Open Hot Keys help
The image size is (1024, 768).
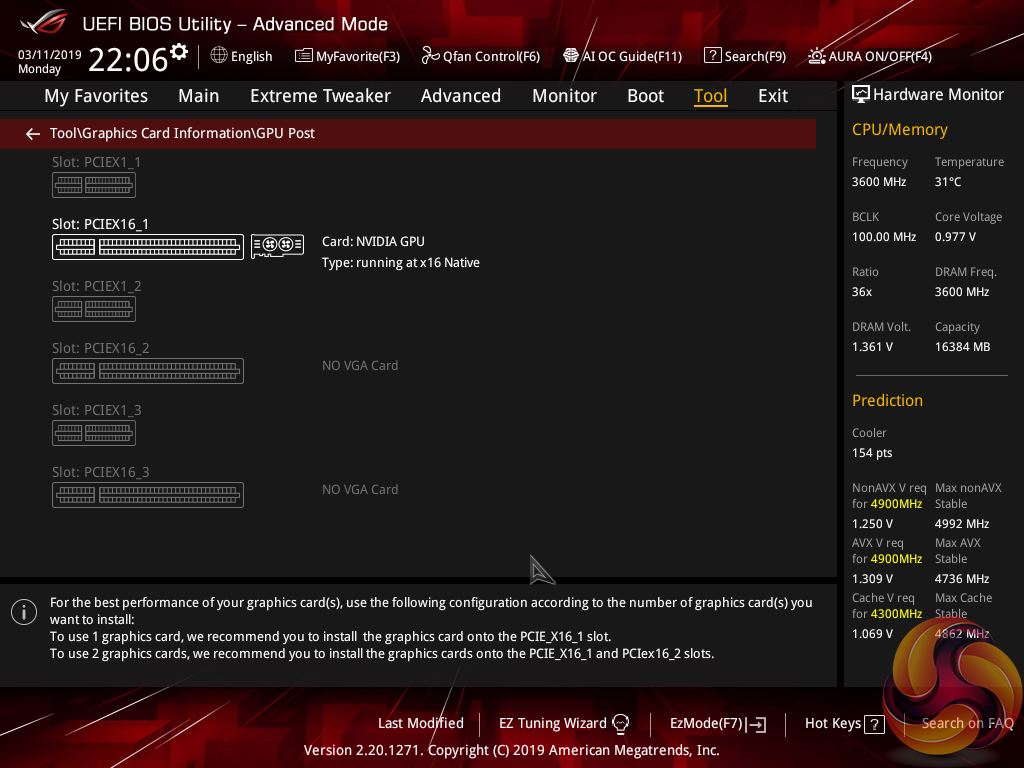(x=833, y=723)
